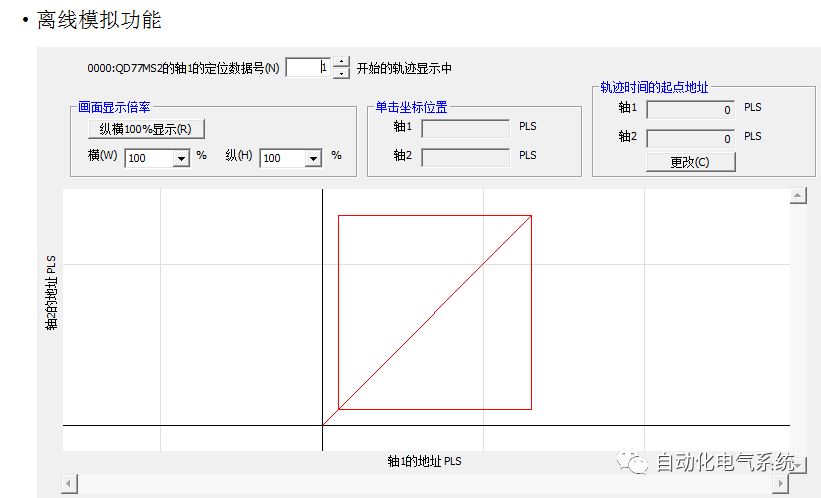
Task: Decrease positioning data number with down spinner arrow
Action: pos(341,73)
